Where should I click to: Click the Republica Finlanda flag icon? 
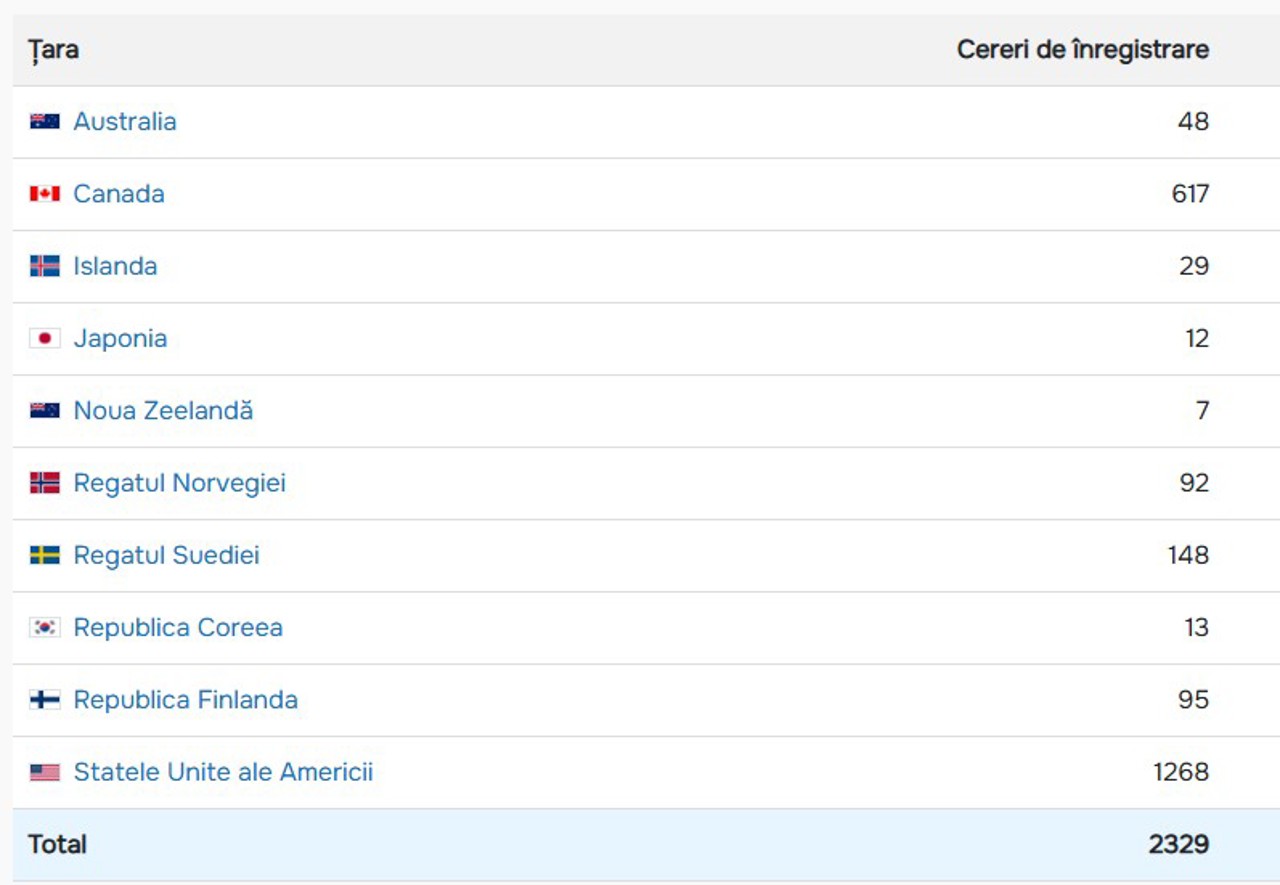(x=44, y=700)
